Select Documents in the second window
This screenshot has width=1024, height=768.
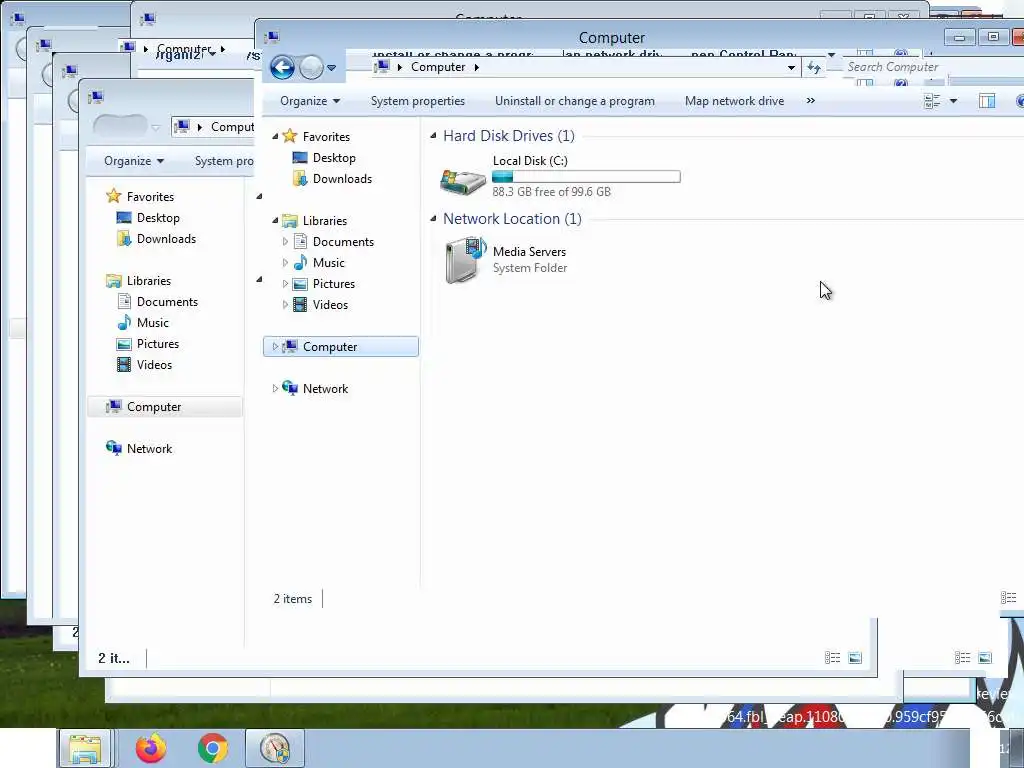point(167,302)
